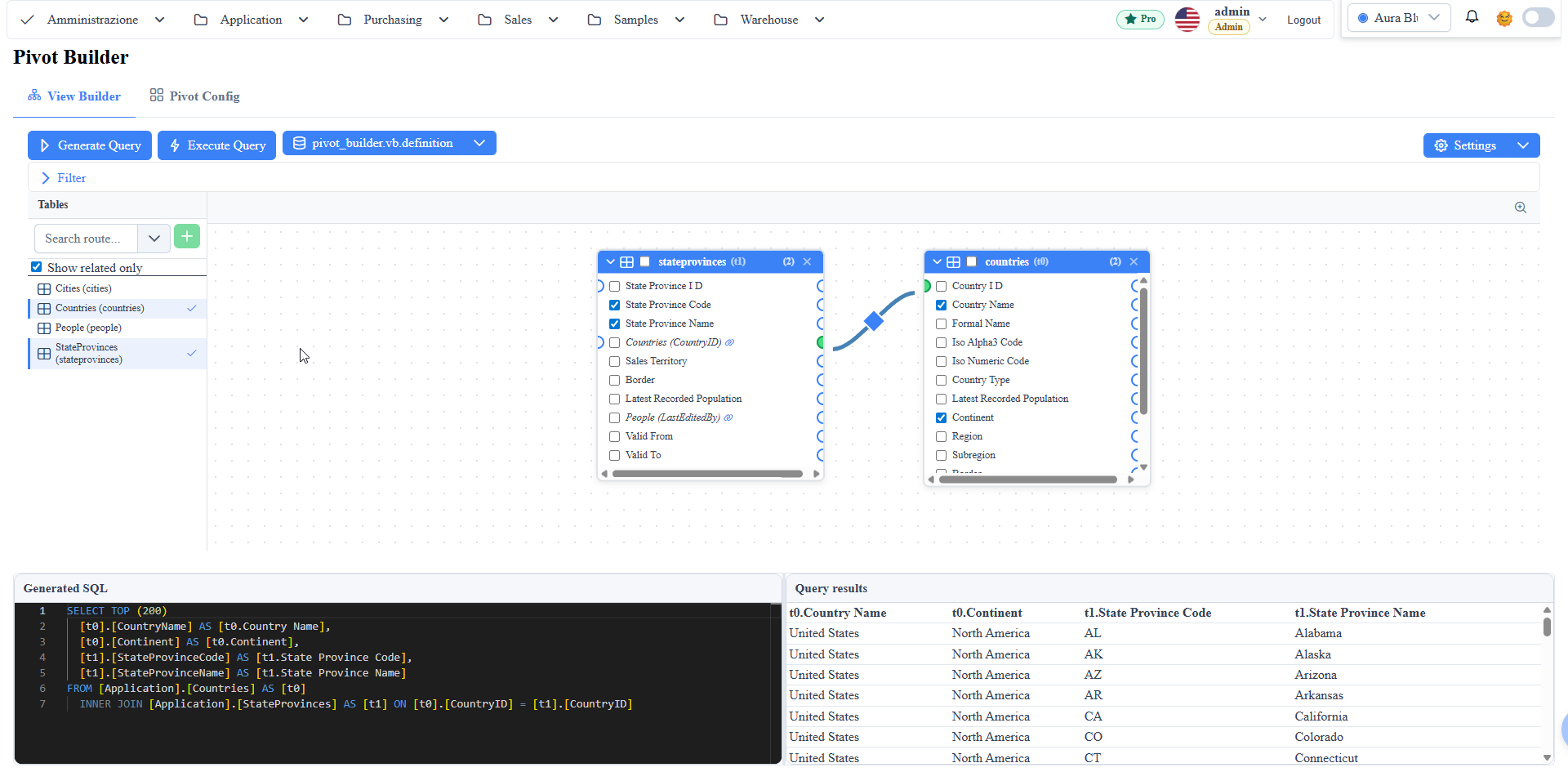
Task: Click the link icon next to People (LastEditedBy)
Action: pyautogui.click(x=728, y=417)
